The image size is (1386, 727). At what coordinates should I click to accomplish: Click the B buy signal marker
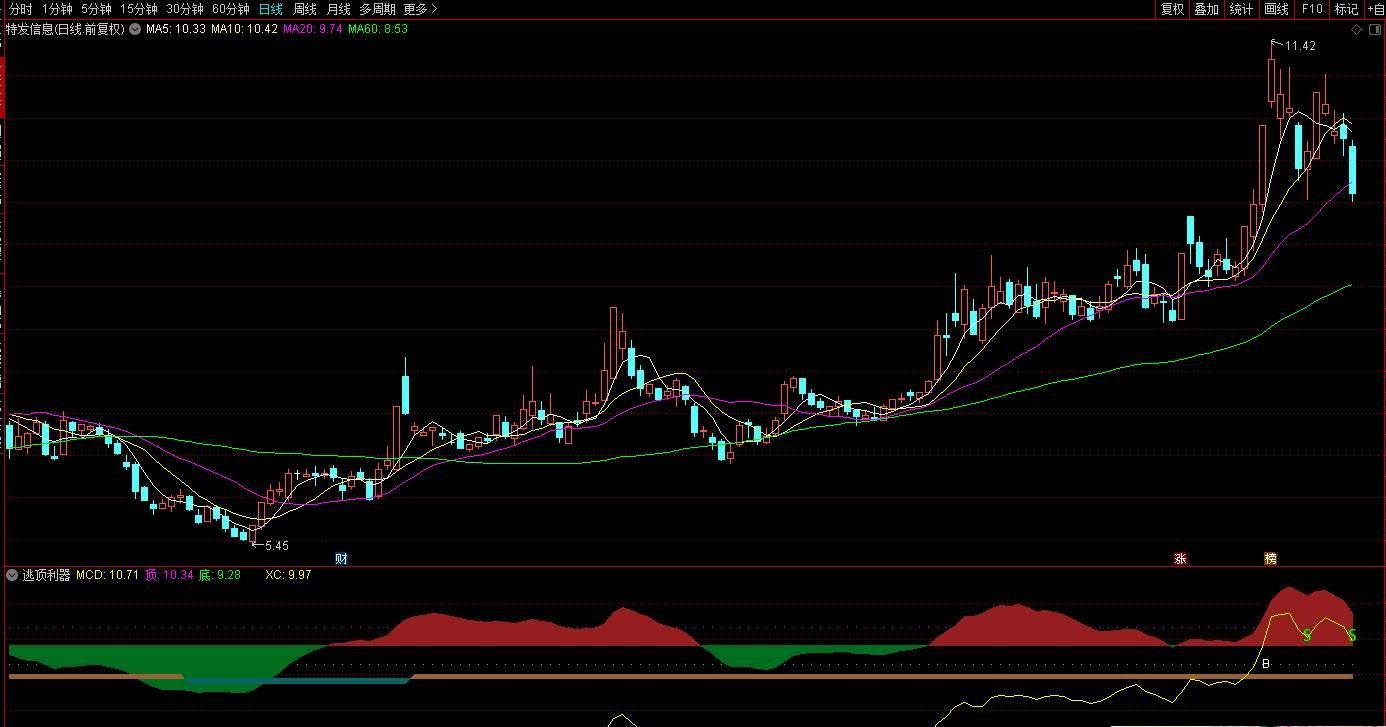pos(1265,663)
